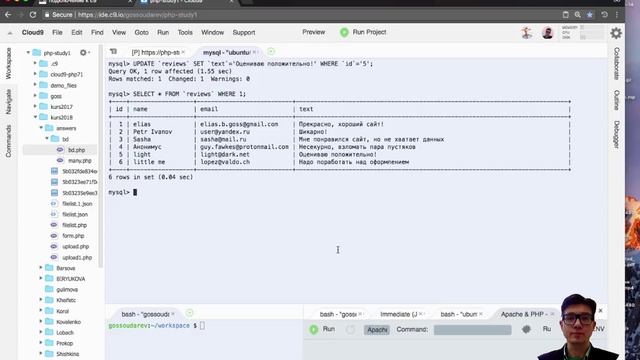640x360 pixels.
Task: Go back with the browser back arrow
Action: 8,15
